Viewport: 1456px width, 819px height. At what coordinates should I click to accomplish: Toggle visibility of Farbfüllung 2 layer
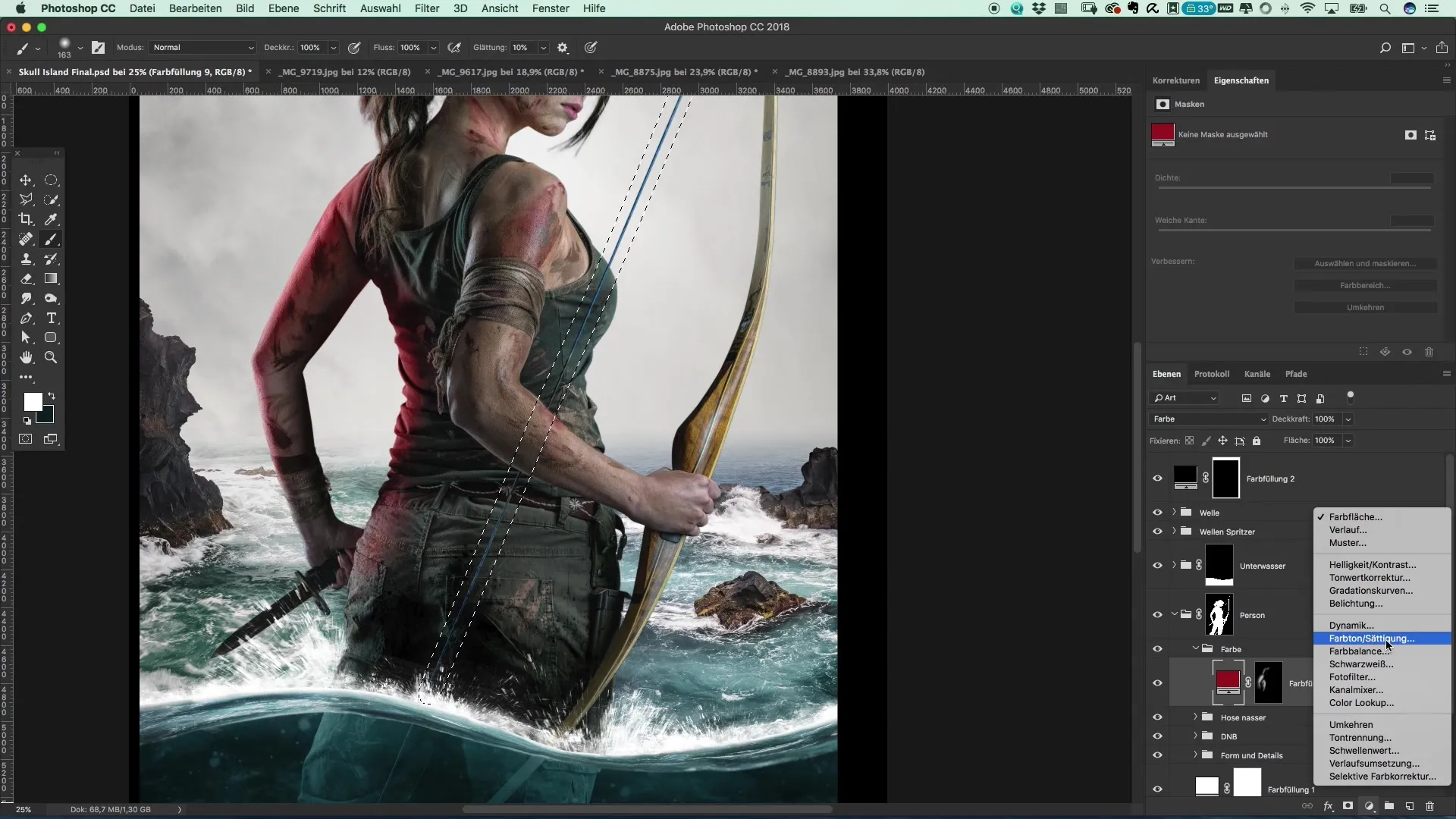[x=1157, y=479]
